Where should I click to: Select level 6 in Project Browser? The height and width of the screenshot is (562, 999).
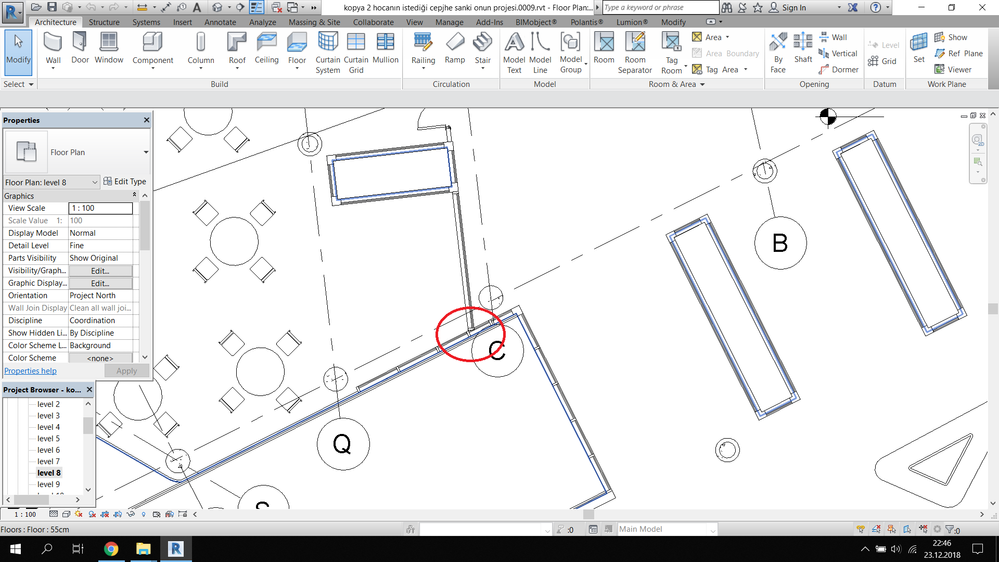coord(48,450)
